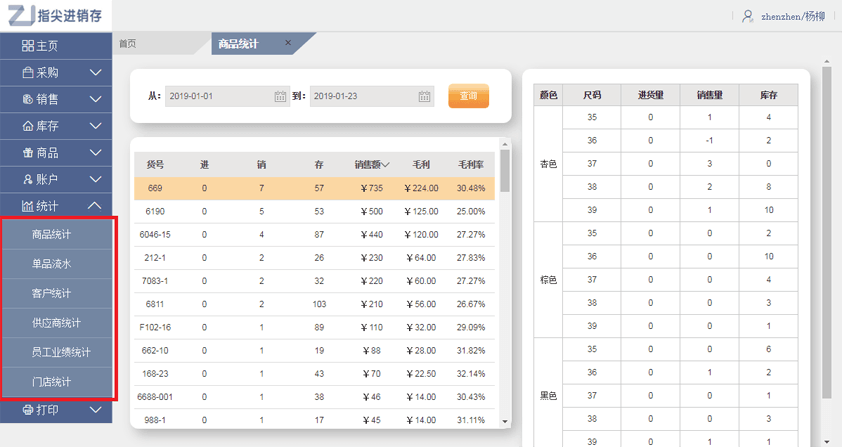Collapse the 统计 section chevron
Screen dimensions: 842x447
tap(96, 206)
